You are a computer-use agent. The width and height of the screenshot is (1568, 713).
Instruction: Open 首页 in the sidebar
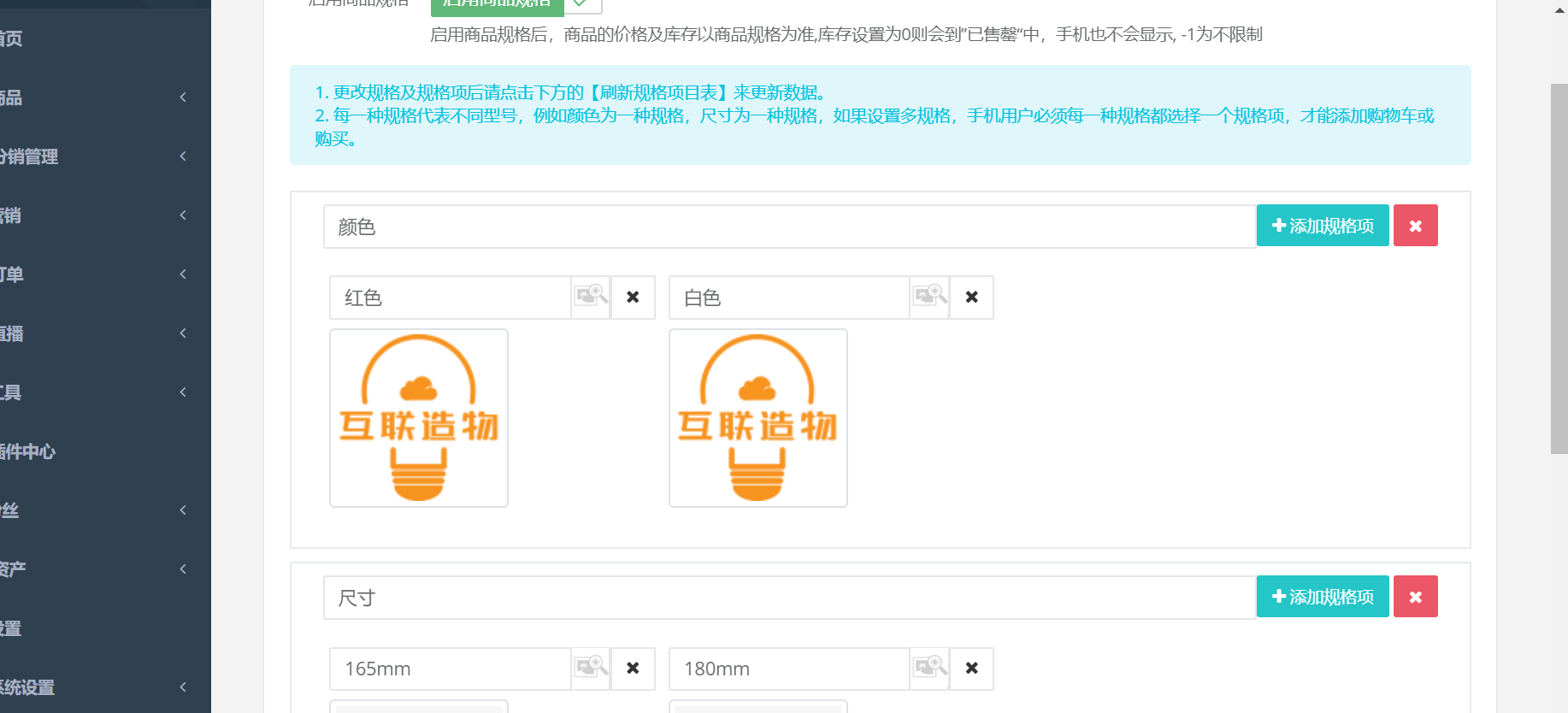105,38
